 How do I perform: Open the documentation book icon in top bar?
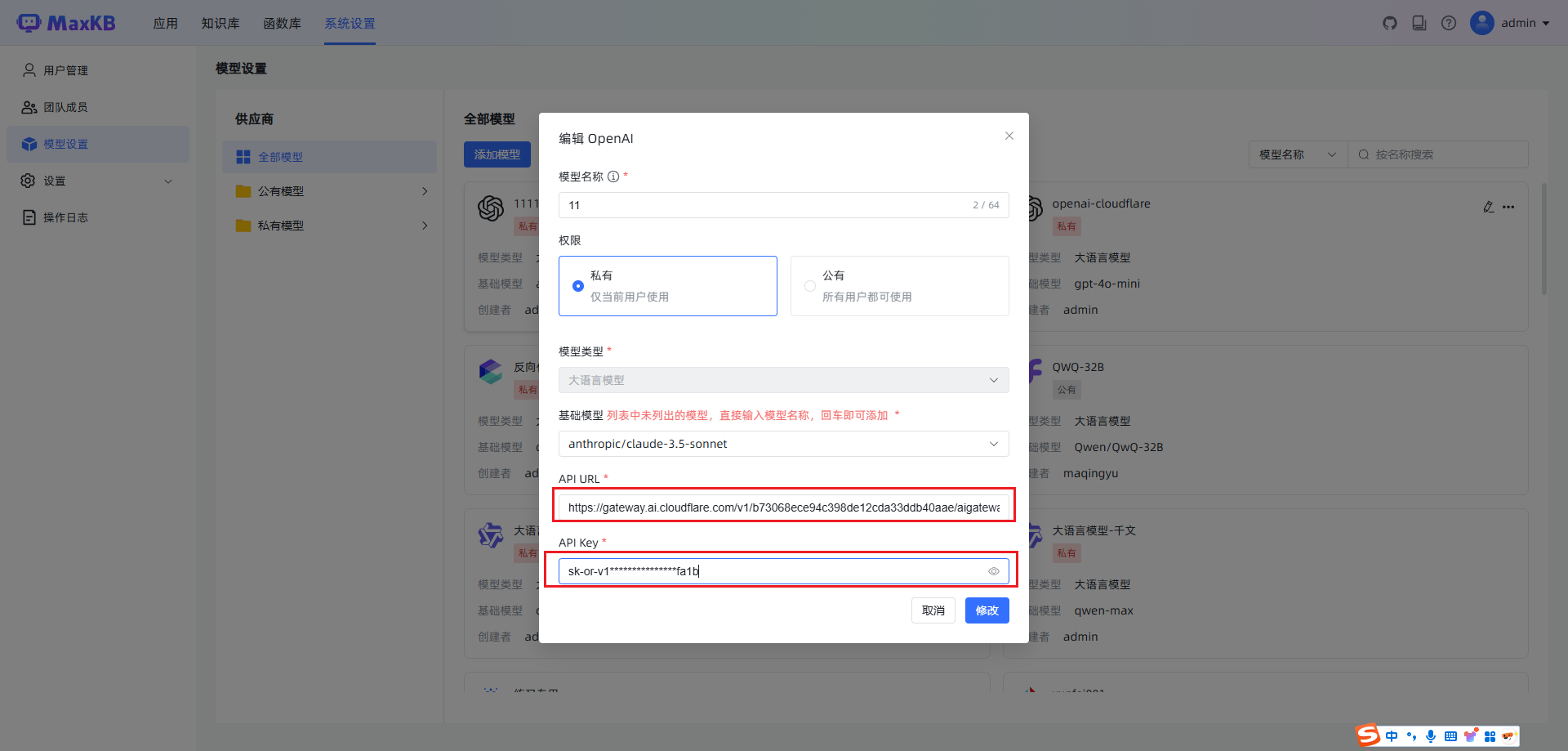point(1419,23)
